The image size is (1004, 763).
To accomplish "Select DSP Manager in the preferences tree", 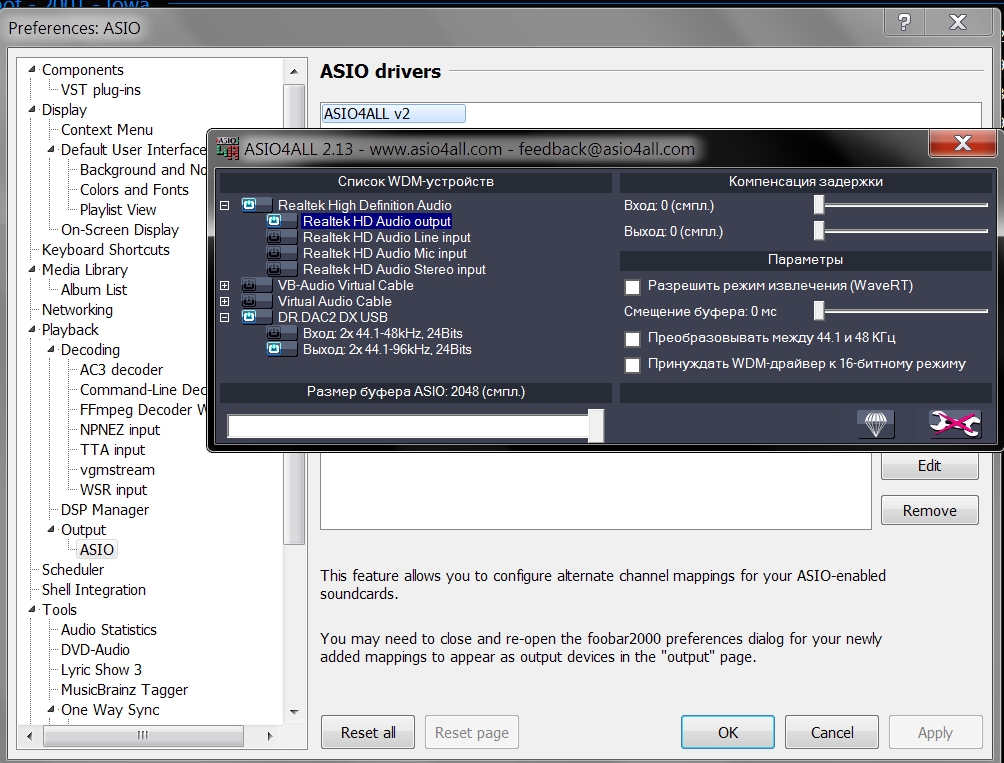I will pos(104,510).
